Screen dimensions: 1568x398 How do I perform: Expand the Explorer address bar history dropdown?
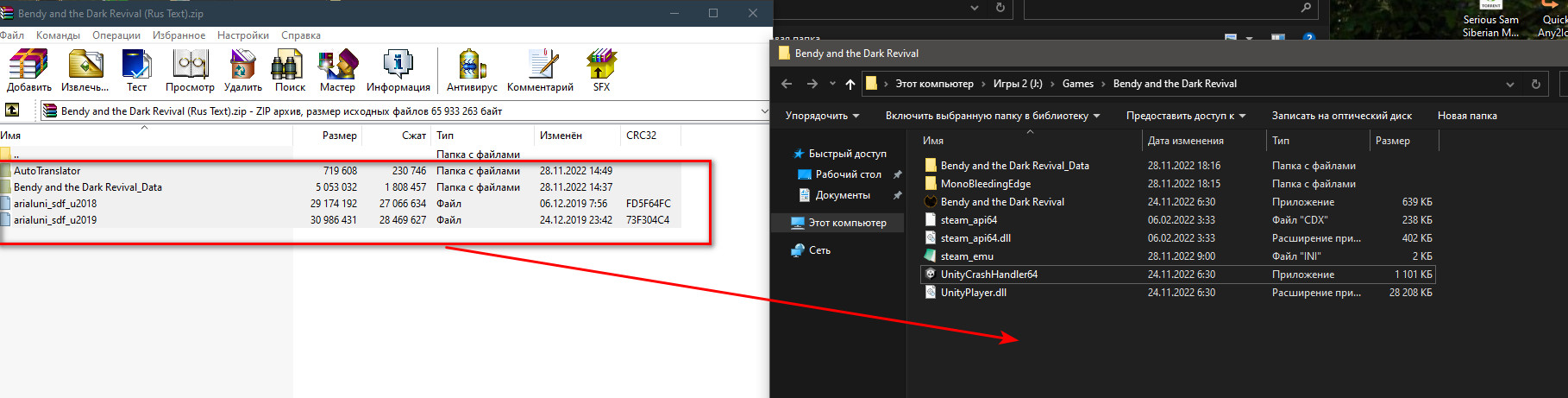click(1510, 84)
